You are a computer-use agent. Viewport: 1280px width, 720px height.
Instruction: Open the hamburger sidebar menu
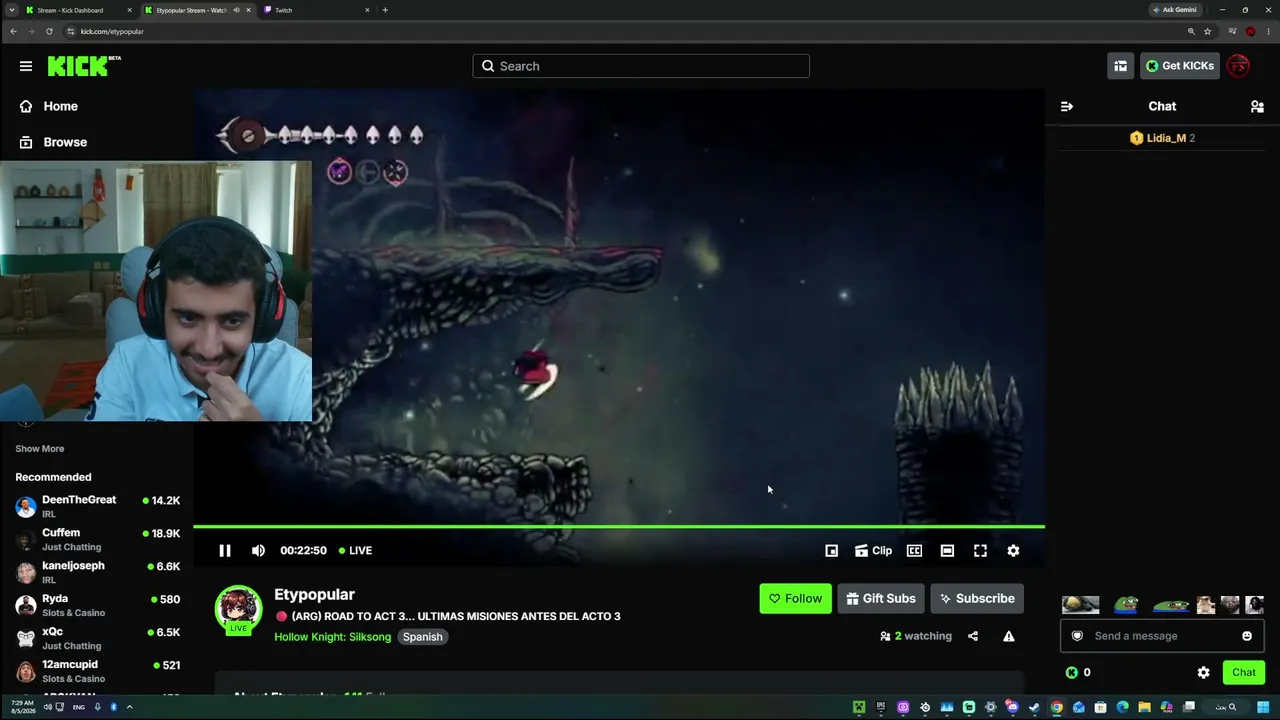click(25, 66)
